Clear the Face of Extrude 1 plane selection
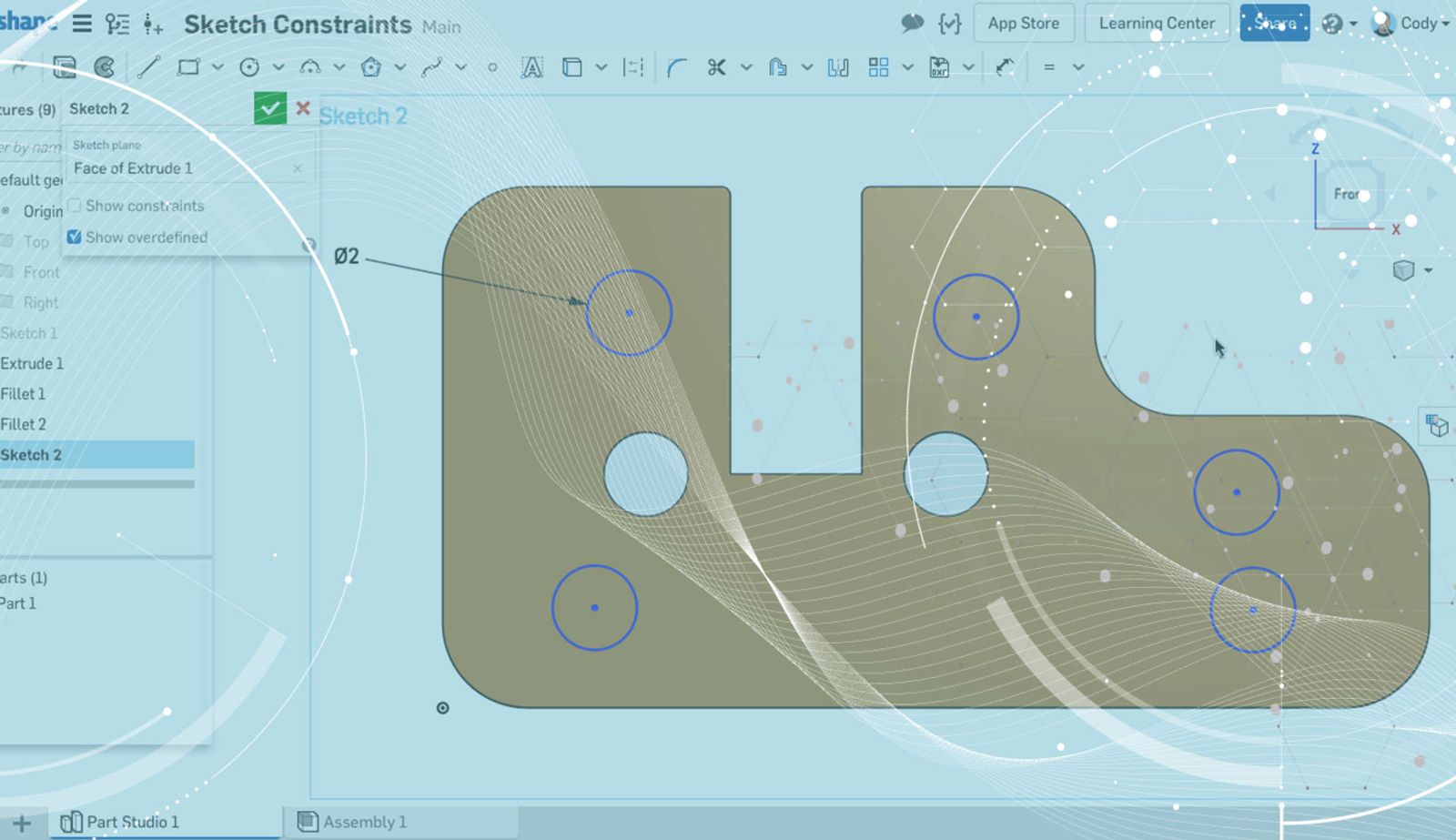Image resolution: width=1456 pixels, height=840 pixels. pos(298,168)
